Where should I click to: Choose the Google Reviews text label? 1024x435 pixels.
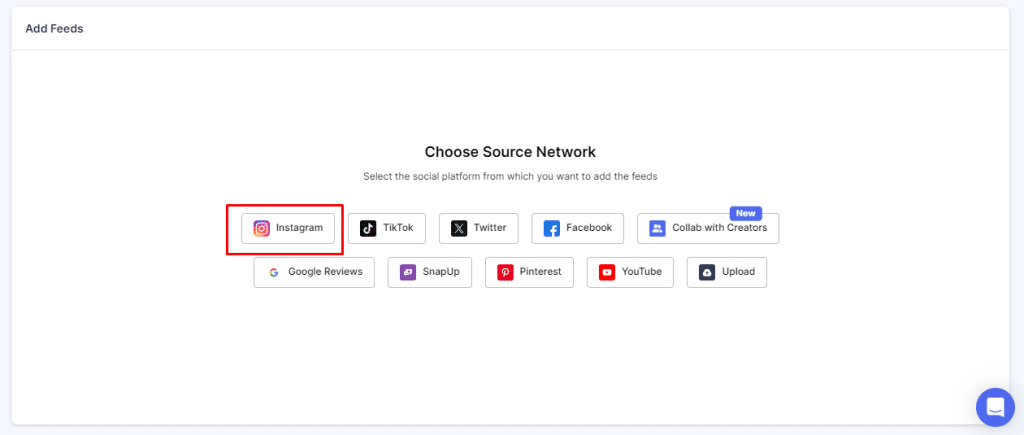coord(325,272)
